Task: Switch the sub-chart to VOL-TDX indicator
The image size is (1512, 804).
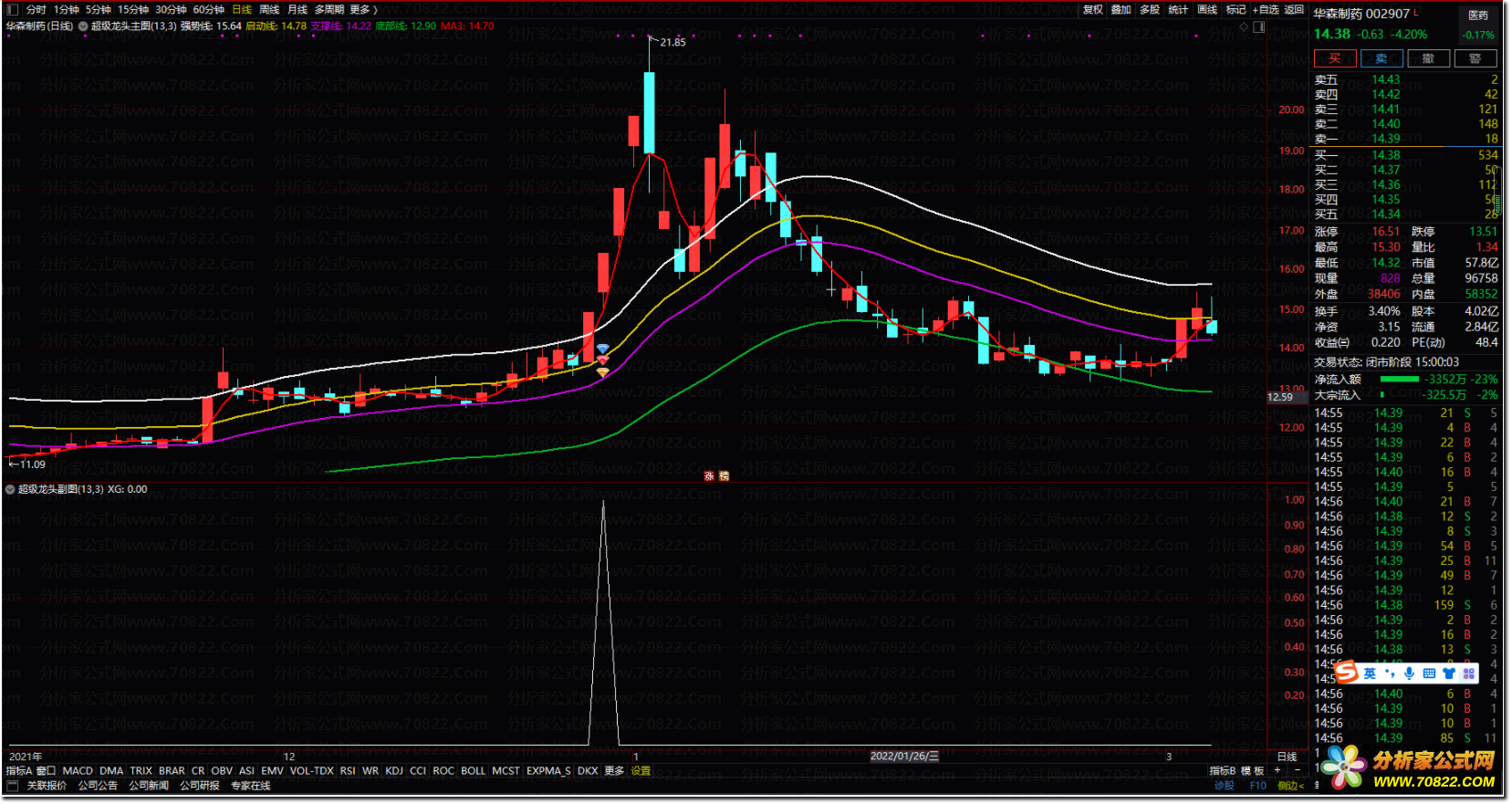Action: click(x=312, y=772)
